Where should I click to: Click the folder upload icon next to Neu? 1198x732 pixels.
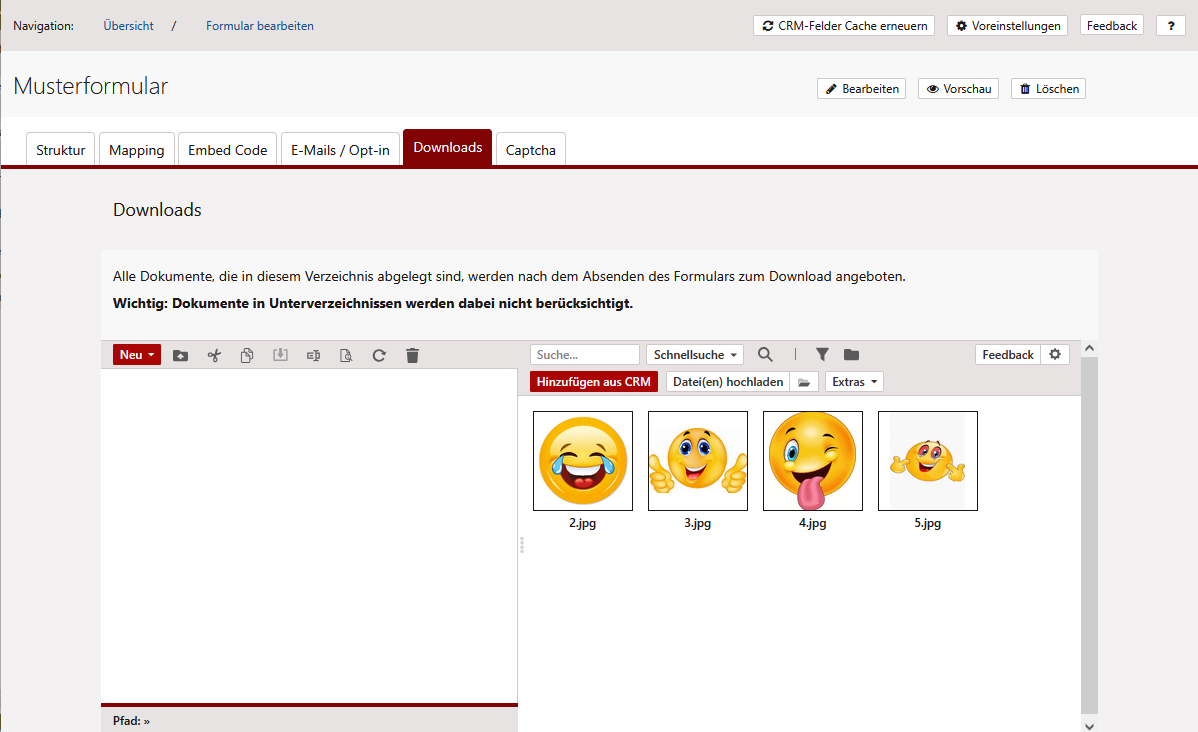tap(180, 355)
